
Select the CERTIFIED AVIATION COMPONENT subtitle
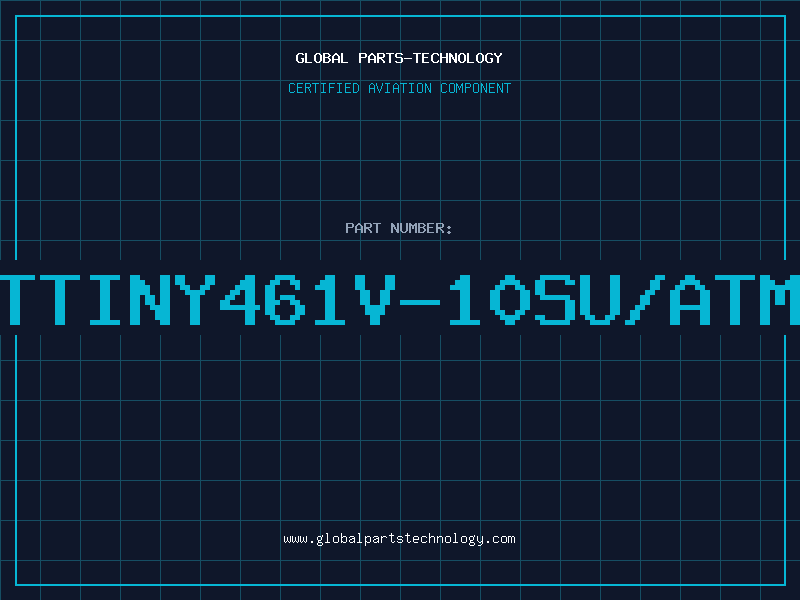click(x=399, y=88)
